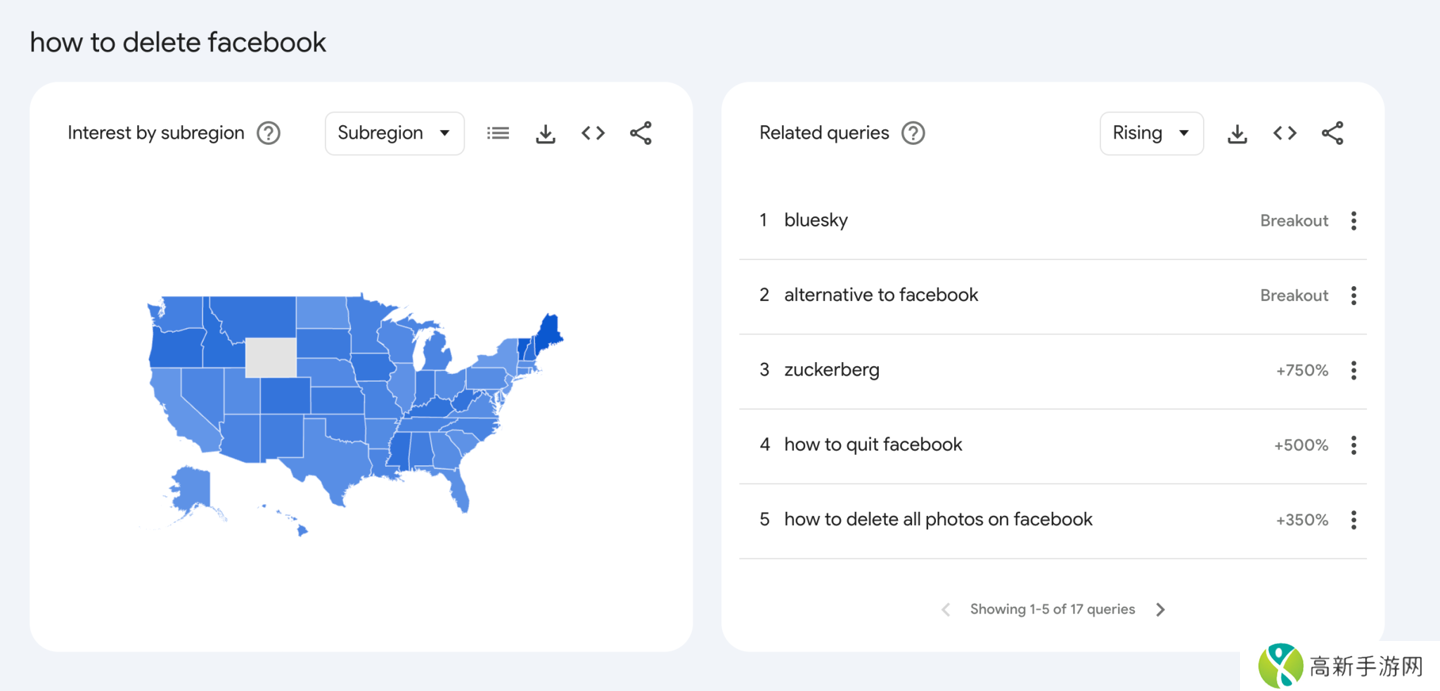Switch subregion card to list view
Screen dimensions: 1440x691
click(x=498, y=133)
